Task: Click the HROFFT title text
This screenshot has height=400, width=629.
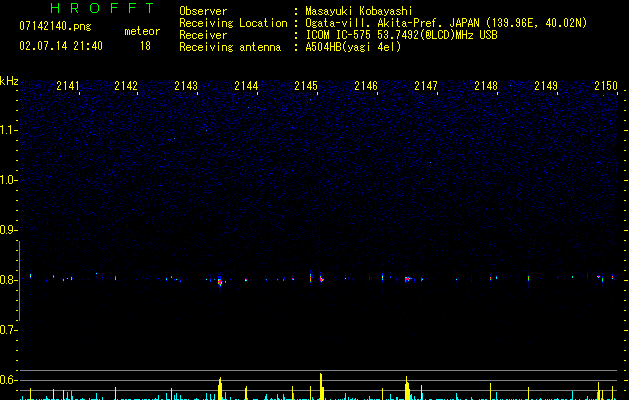Action: click(102, 8)
